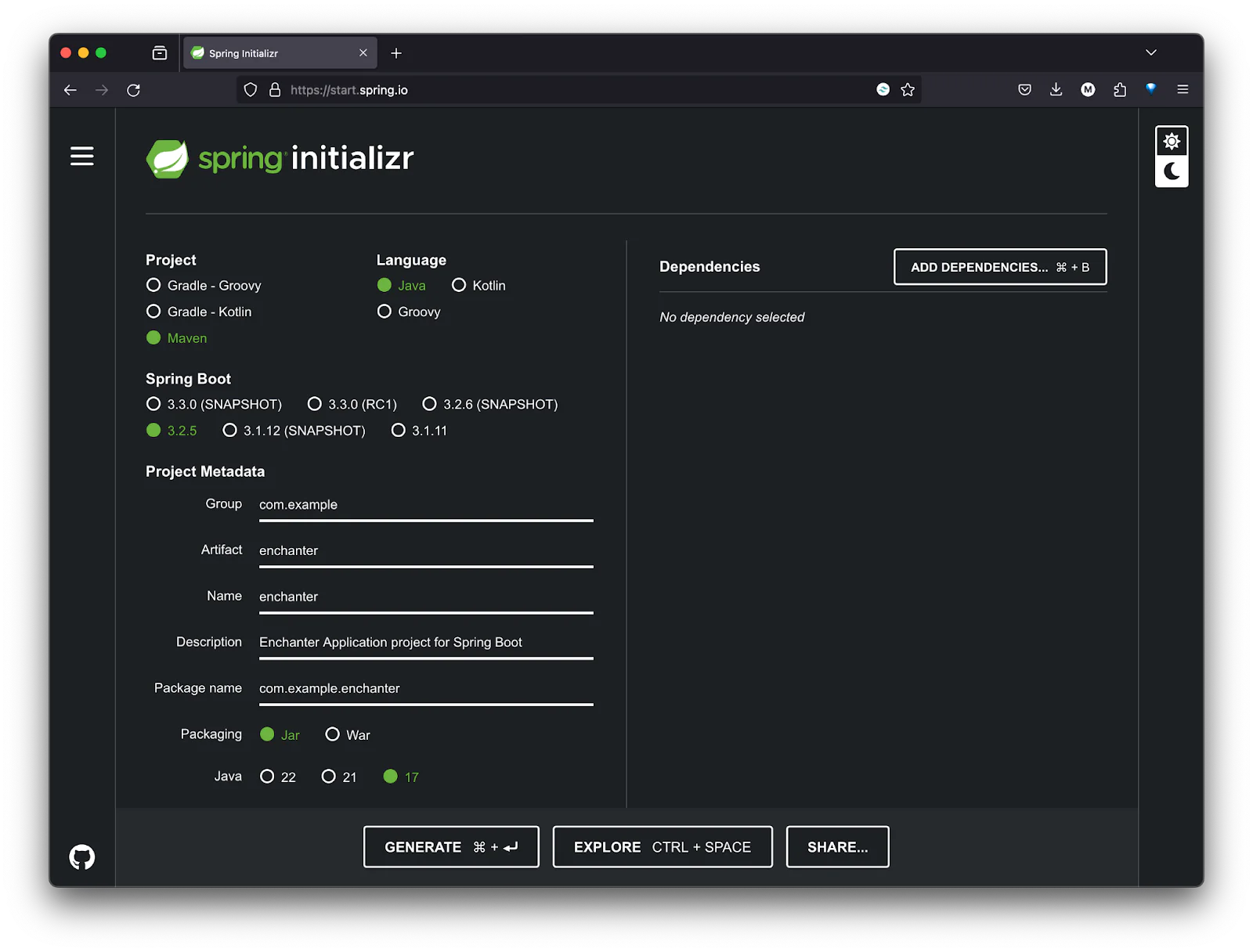This screenshot has width=1253, height=952.
Task: Select Spring Boot 3.1.12 (SNAPSHOT)
Action: (x=294, y=431)
